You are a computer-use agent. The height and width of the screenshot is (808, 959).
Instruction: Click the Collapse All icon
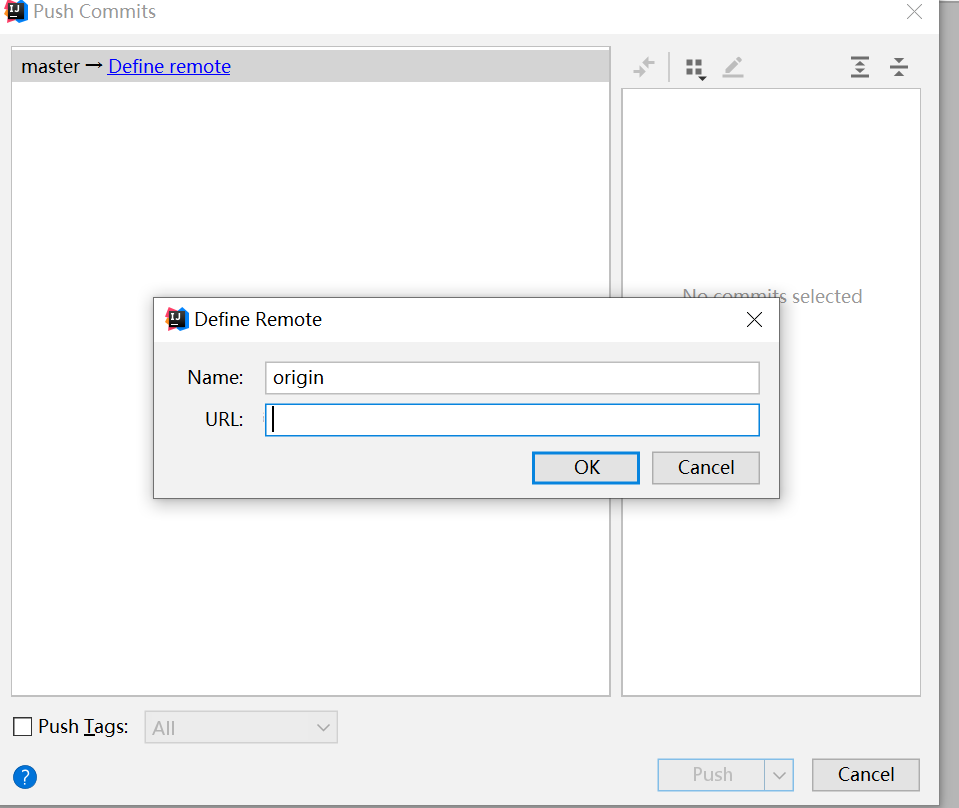[x=898, y=67]
